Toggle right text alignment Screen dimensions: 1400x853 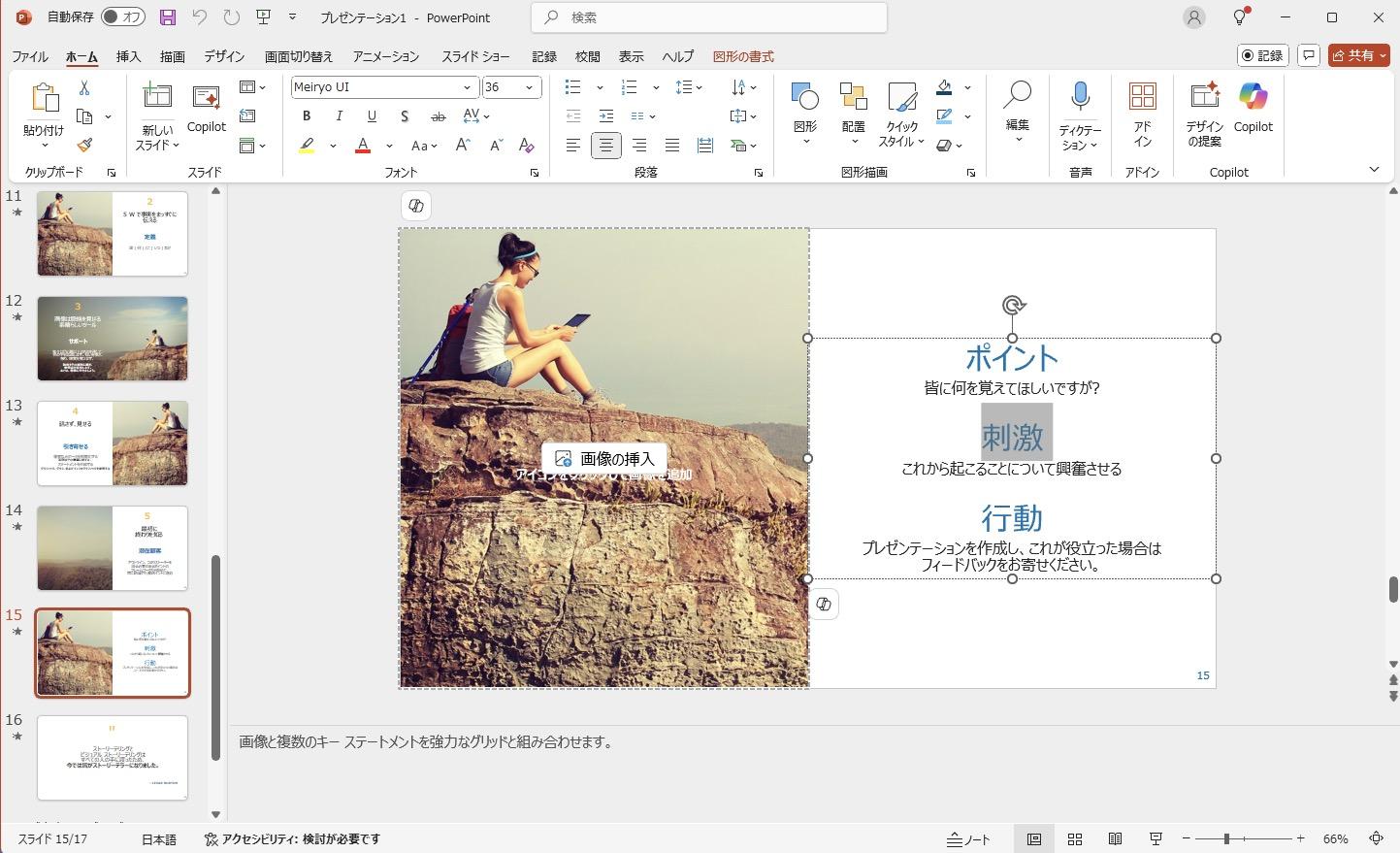639,146
